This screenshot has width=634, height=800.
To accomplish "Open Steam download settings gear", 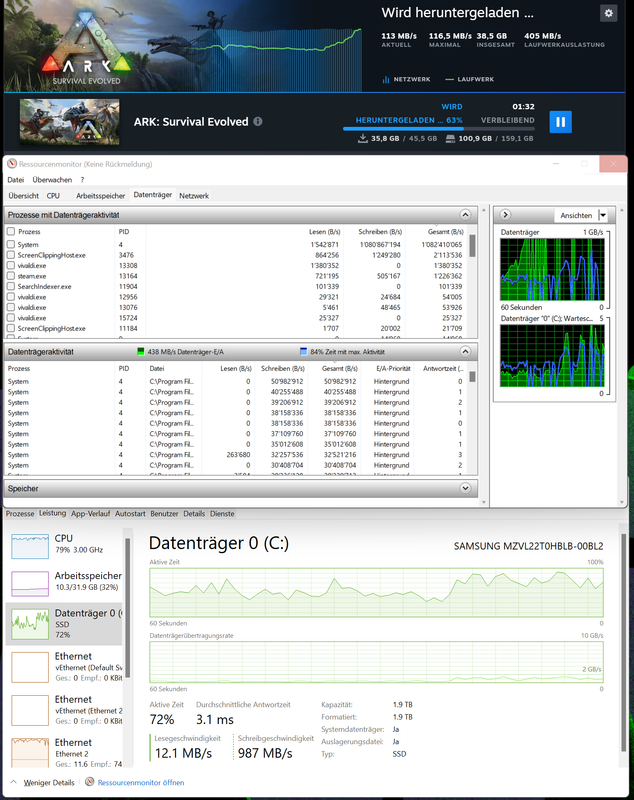I will click(x=608, y=13).
